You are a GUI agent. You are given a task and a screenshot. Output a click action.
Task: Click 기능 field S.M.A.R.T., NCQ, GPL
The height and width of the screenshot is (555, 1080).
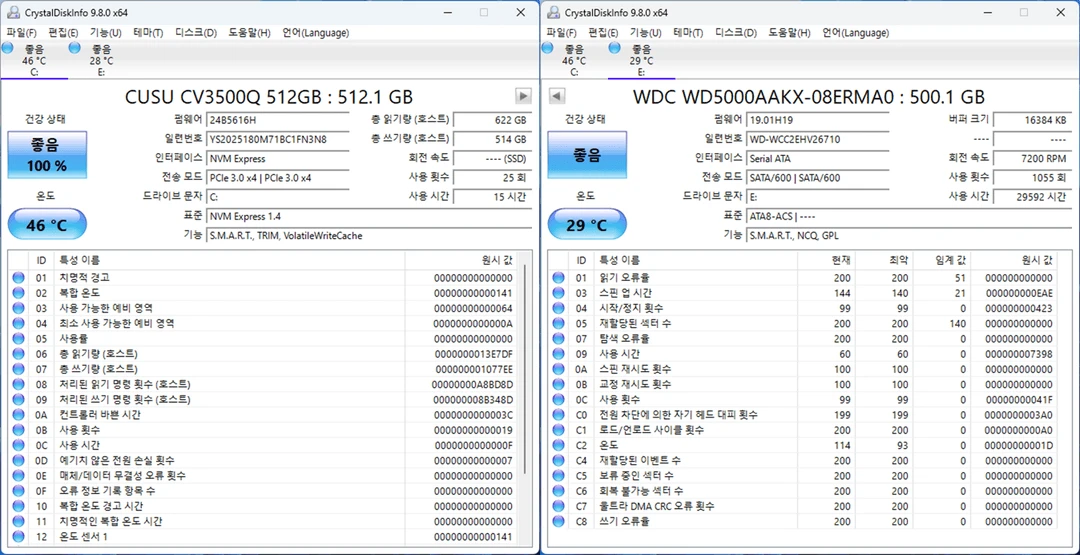pyautogui.click(x=908, y=235)
